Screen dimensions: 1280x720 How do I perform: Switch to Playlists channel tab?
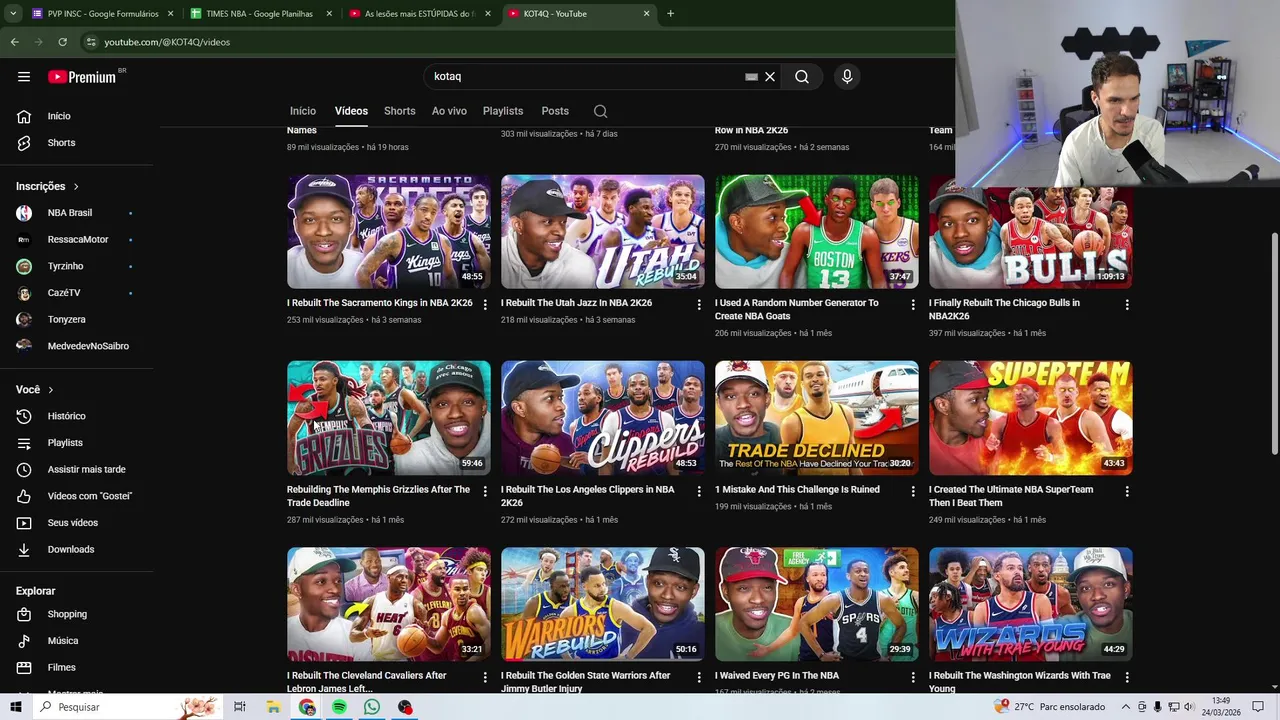tap(503, 111)
